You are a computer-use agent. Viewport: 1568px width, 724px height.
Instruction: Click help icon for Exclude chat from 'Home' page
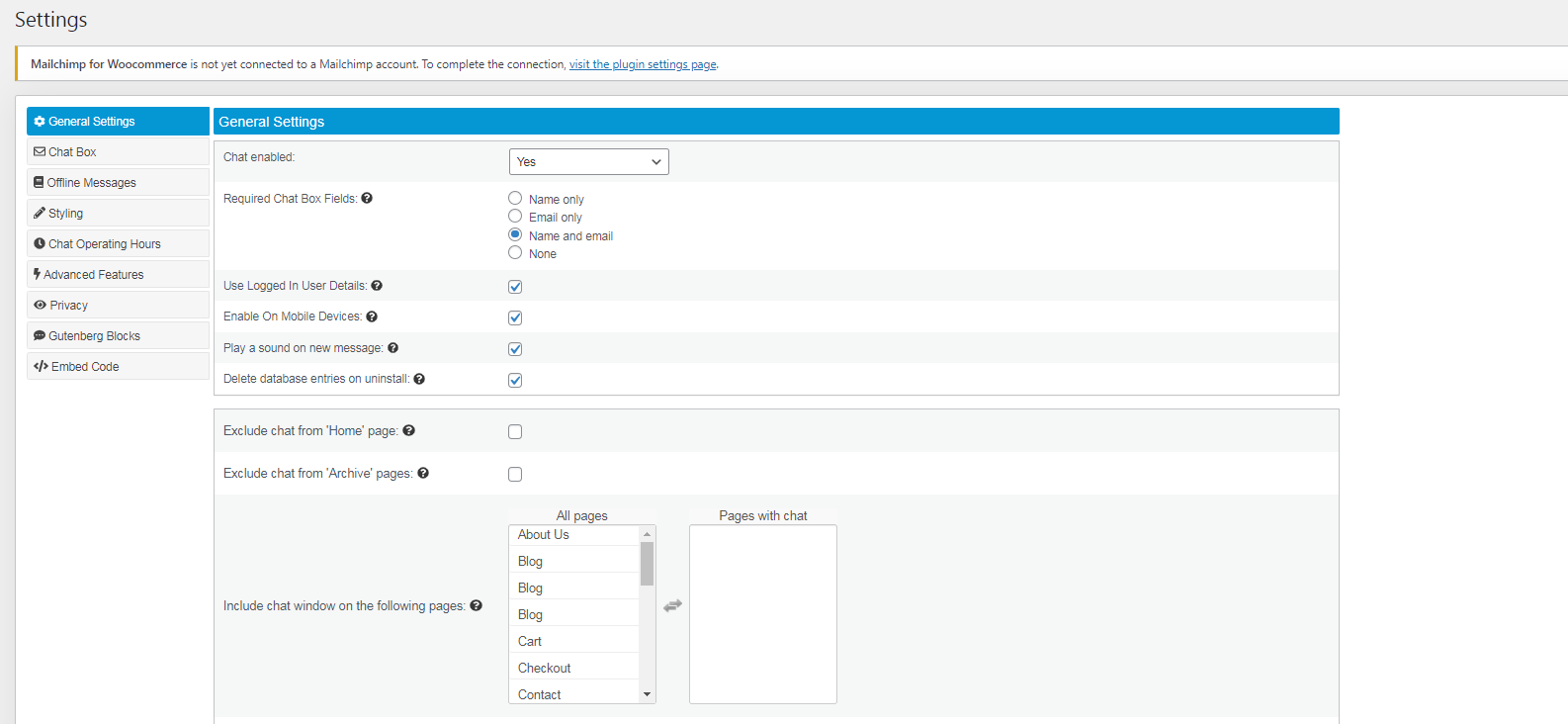[x=409, y=431]
